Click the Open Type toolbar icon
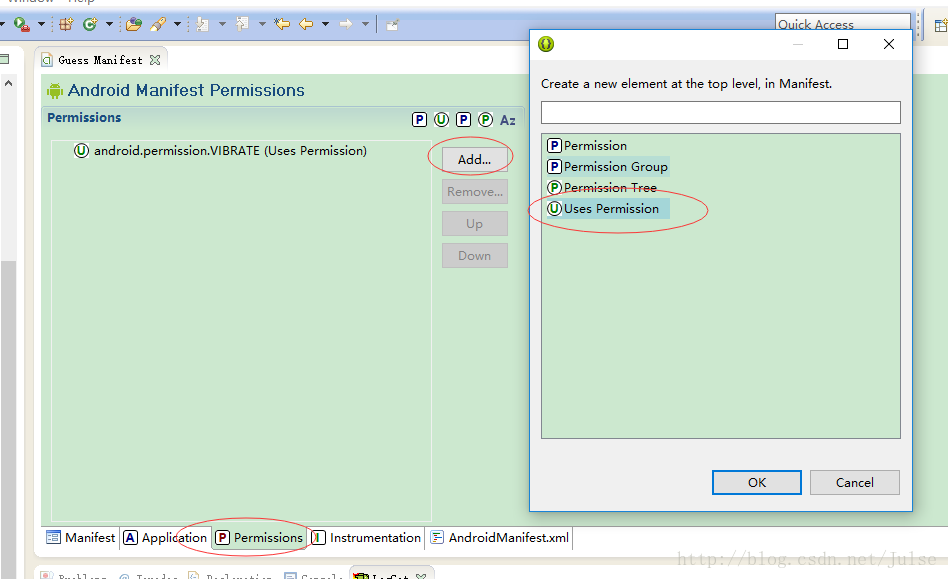 tap(134, 24)
